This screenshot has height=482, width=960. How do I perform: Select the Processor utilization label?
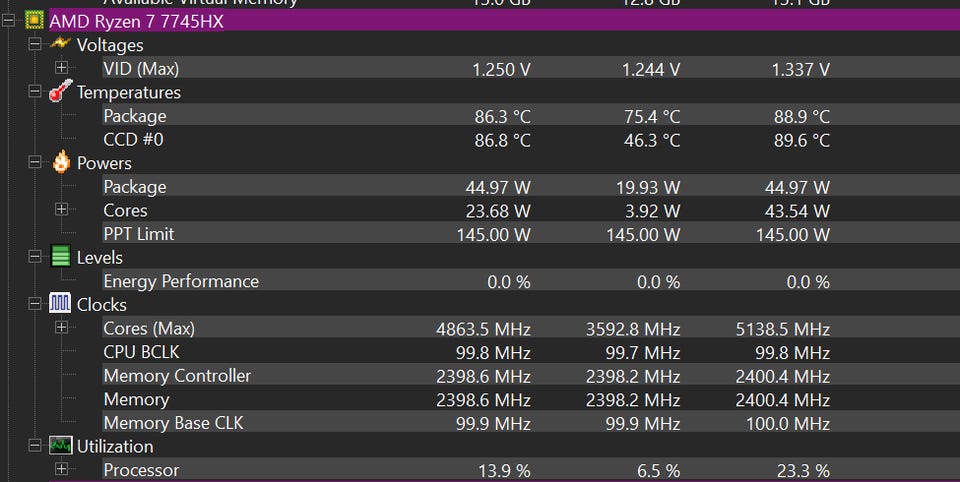coord(141,470)
